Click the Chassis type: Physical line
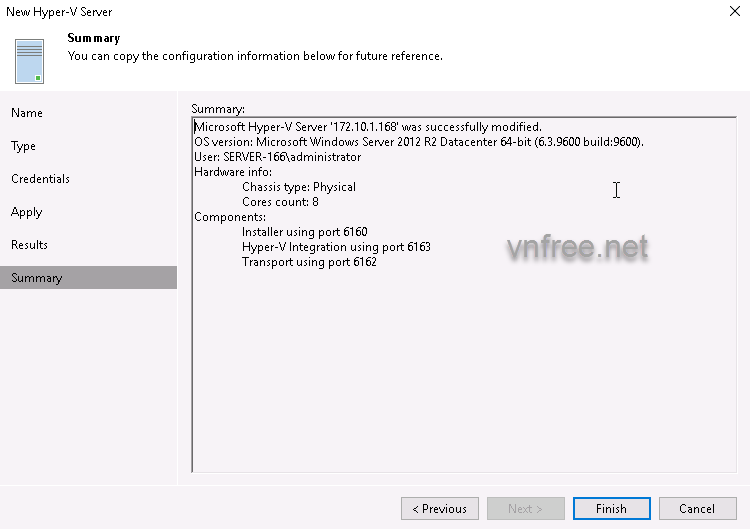 pos(299,187)
